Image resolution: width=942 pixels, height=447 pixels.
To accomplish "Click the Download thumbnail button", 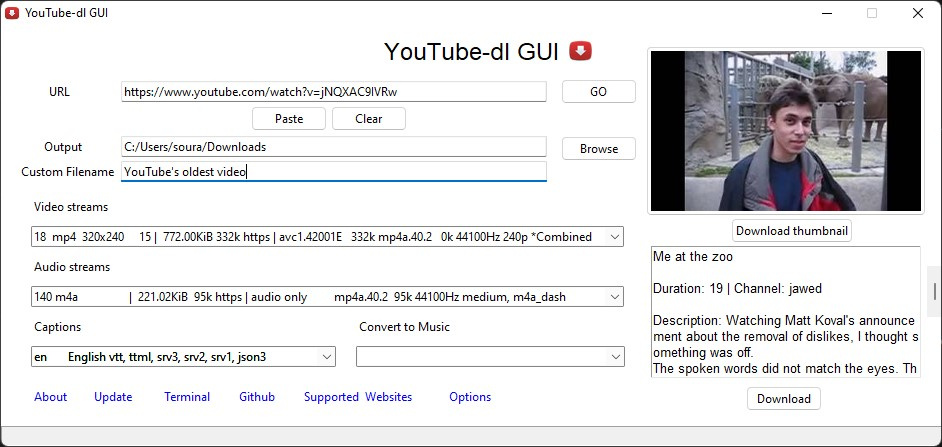I will (792, 231).
